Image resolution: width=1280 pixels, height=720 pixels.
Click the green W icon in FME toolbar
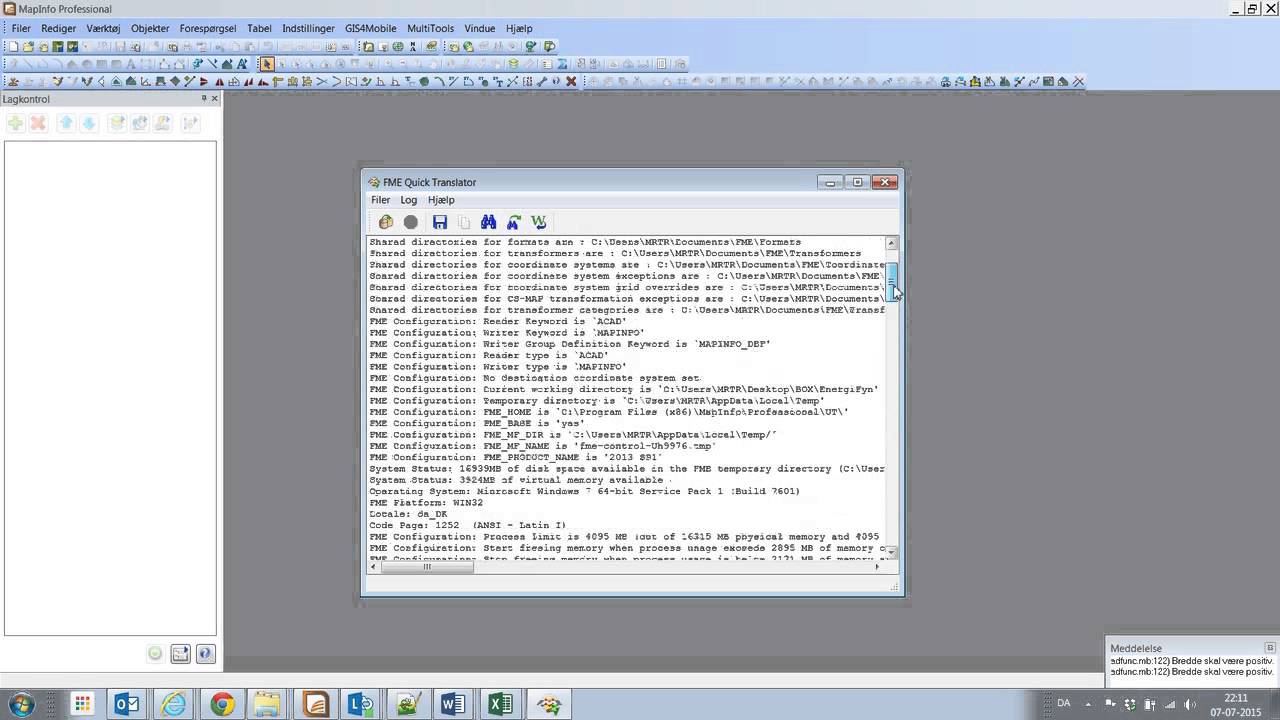click(x=539, y=222)
